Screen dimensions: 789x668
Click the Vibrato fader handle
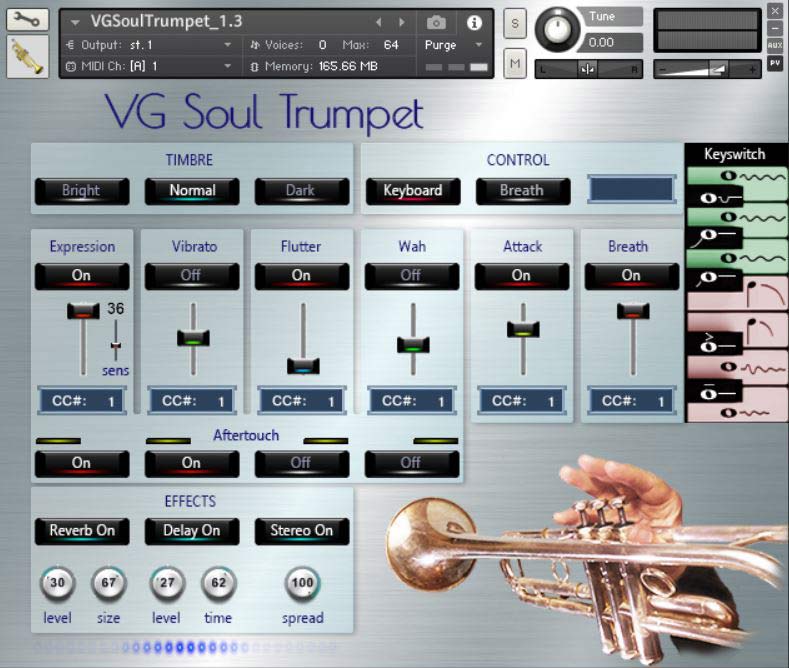pyautogui.click(x=193, y=338)
